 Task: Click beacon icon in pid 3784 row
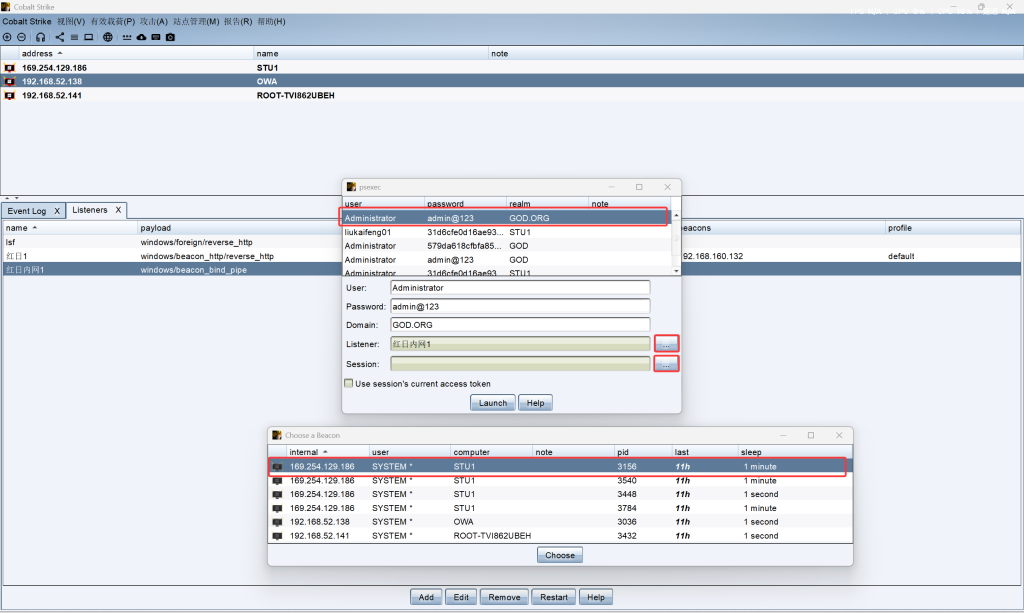pyautogui.click(x=278, y=508)
